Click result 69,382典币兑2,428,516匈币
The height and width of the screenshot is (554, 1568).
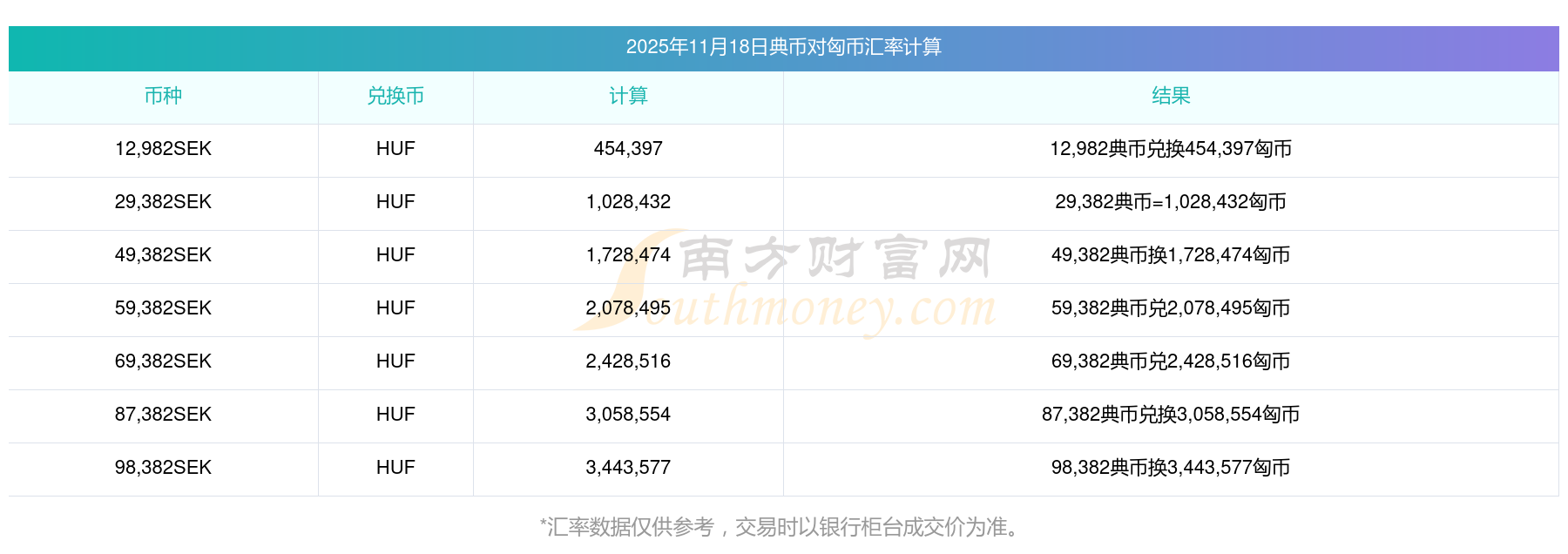pos(1171,361)
